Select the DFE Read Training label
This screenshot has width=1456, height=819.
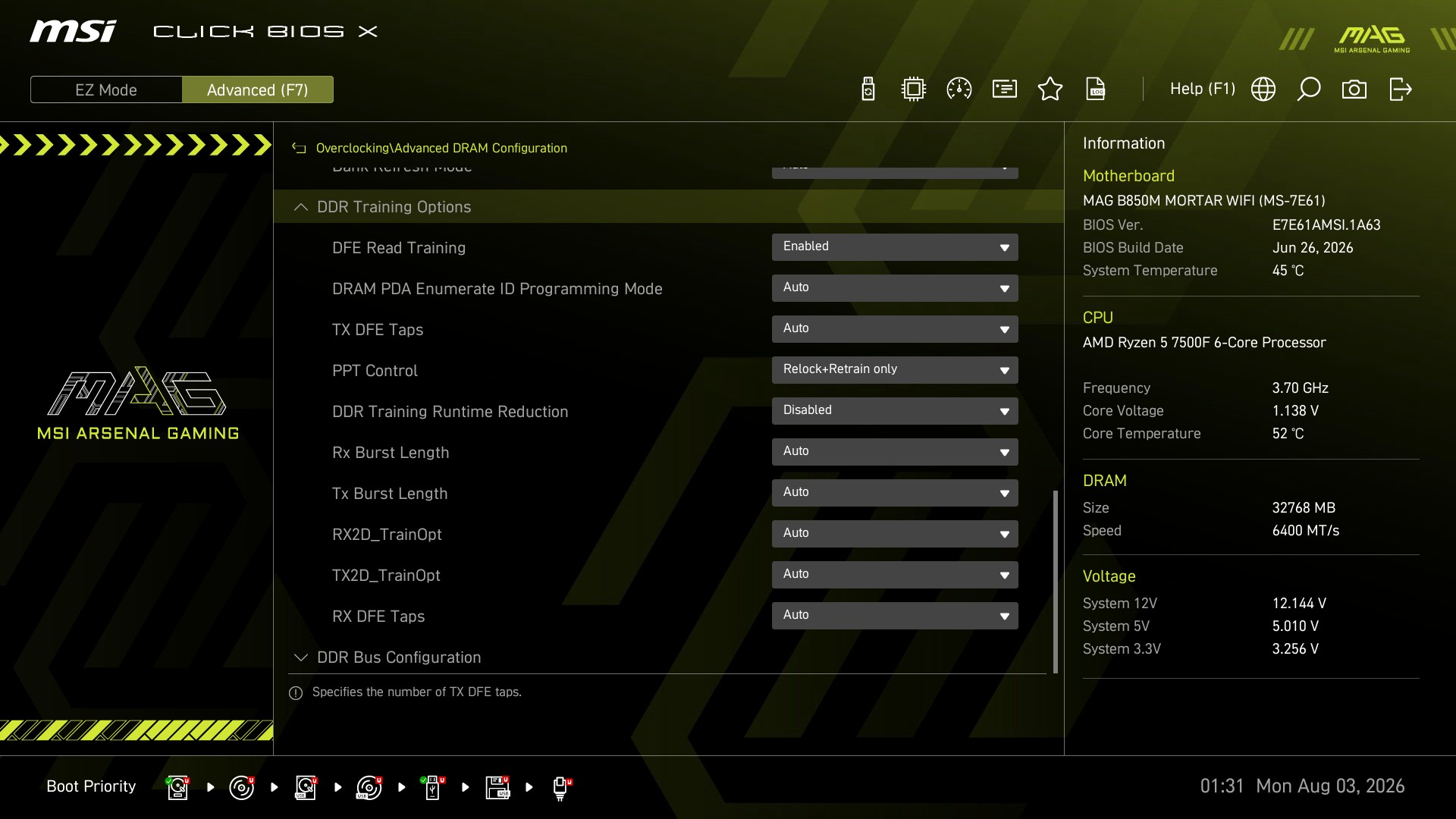pos(399,248)
